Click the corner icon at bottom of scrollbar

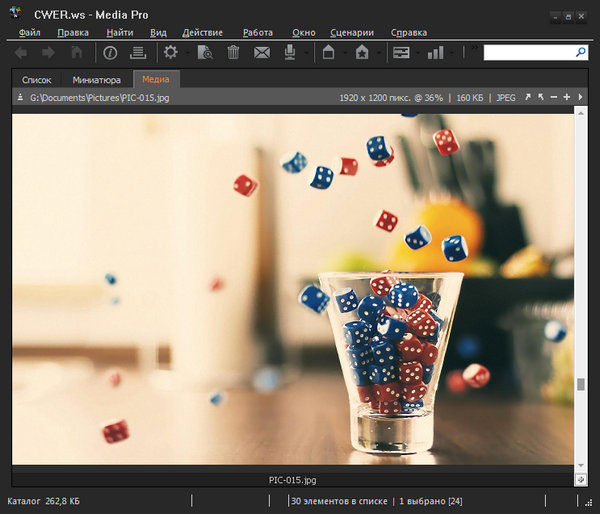click(581, 479)
